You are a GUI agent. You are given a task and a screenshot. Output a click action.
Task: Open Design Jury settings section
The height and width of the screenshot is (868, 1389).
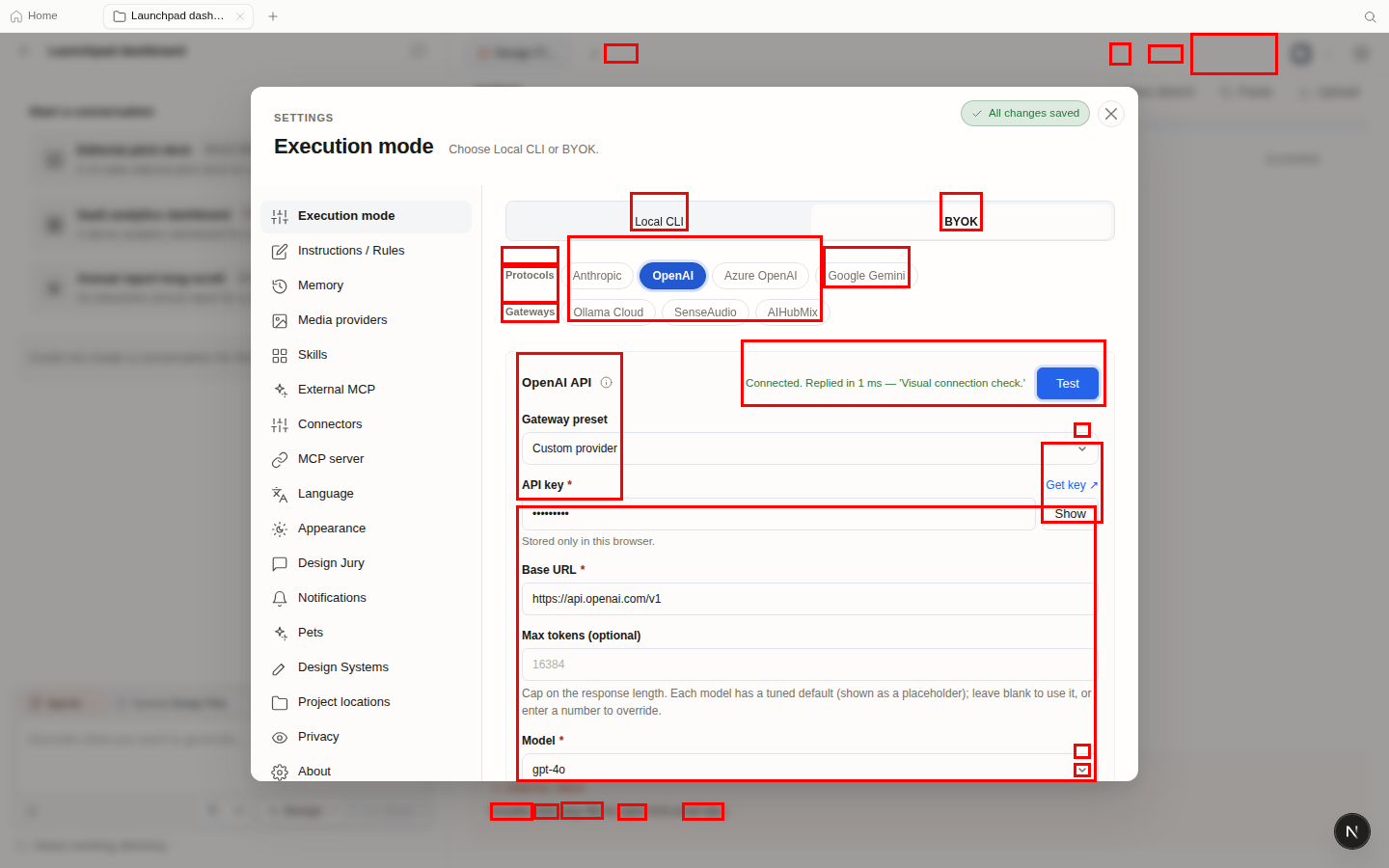[366, 563]
